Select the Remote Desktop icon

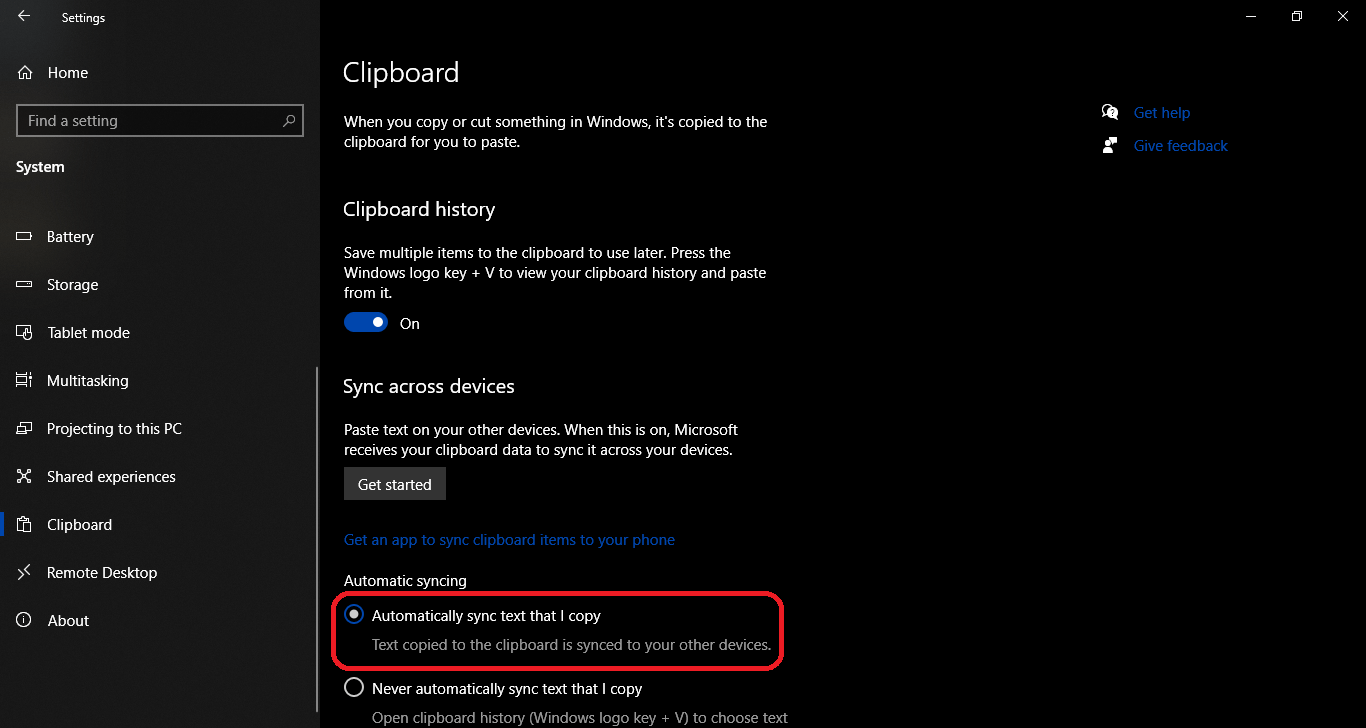[23, 572]
